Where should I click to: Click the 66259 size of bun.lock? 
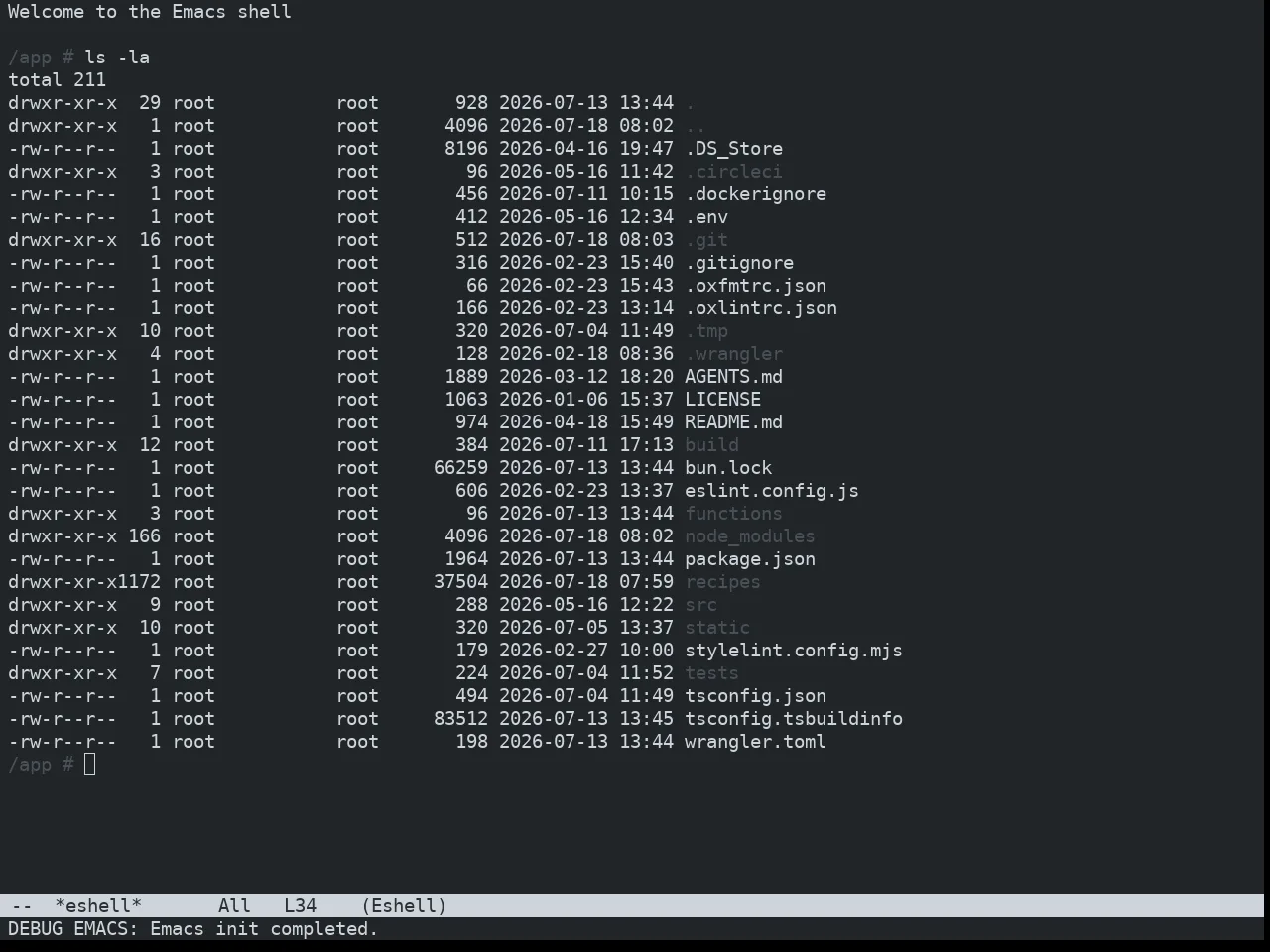click(x=460, y=468)
